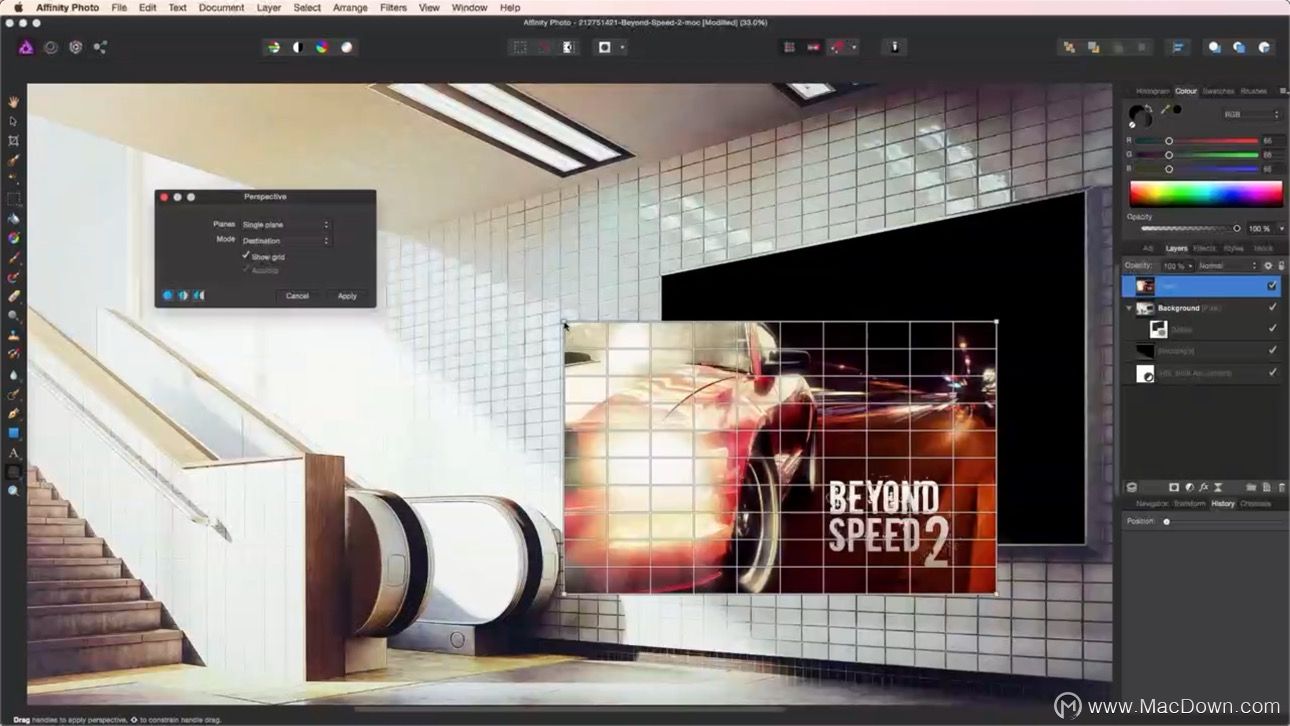The width and height of the screenshot is (1290, 726).
Task: Click the split view icon in Perspective dialog
Action: (183, 295)
